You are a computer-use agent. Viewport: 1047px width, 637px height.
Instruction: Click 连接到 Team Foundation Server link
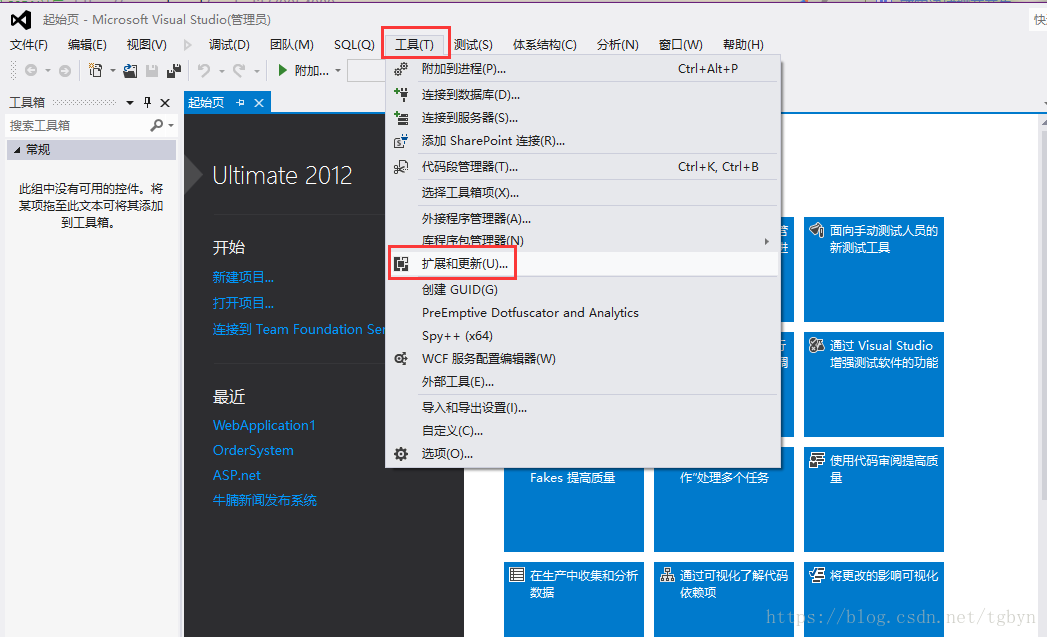click(298, 329)
